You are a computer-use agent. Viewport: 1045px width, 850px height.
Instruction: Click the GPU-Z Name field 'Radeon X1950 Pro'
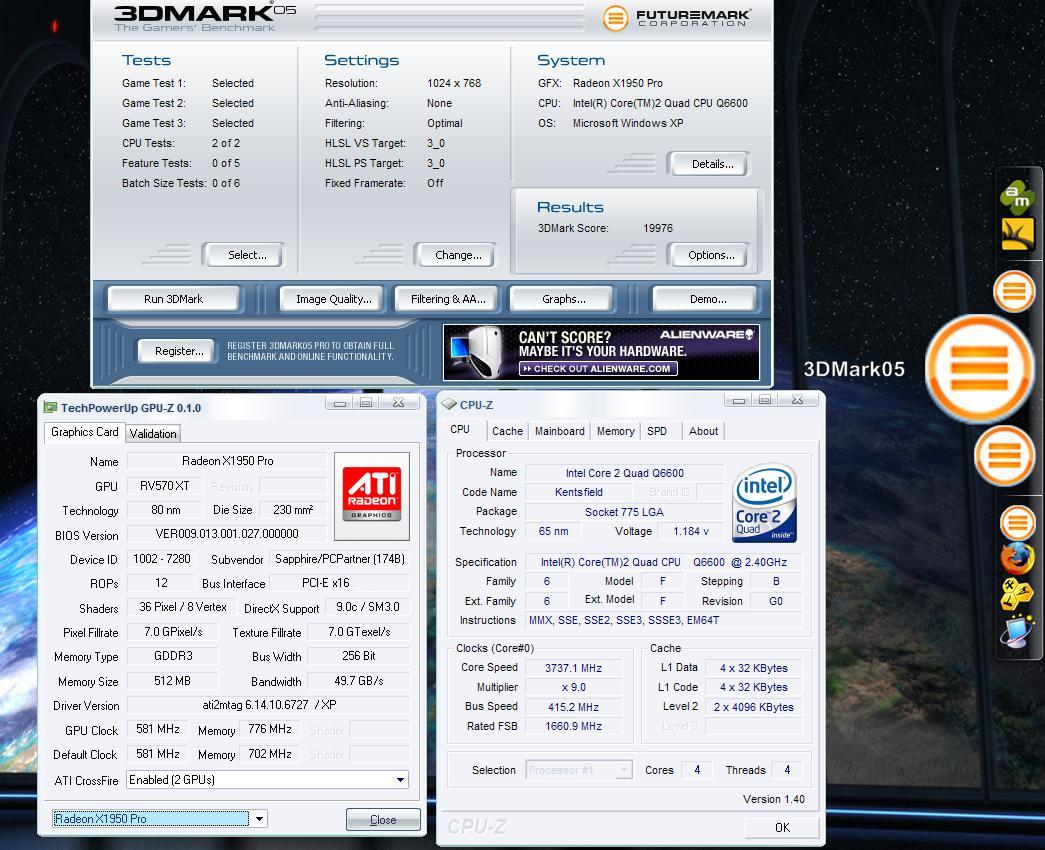(x=227, y=461)
